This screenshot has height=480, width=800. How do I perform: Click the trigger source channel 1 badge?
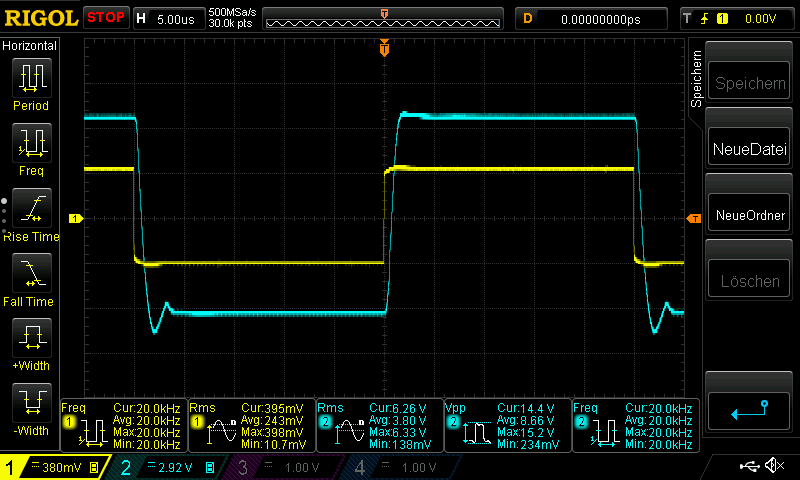(722, 19)
